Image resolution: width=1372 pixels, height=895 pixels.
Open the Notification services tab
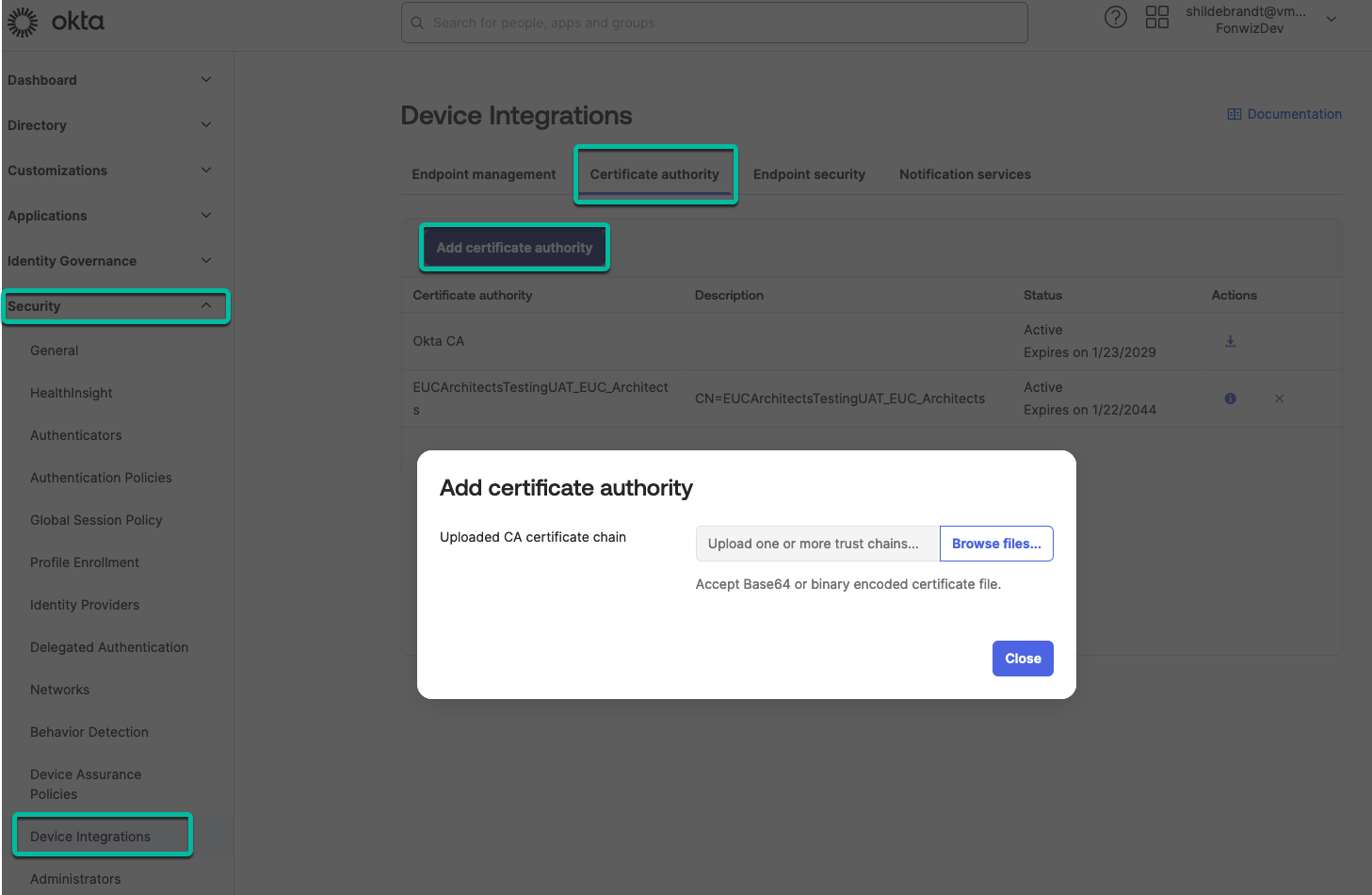(x=964, y=173)
